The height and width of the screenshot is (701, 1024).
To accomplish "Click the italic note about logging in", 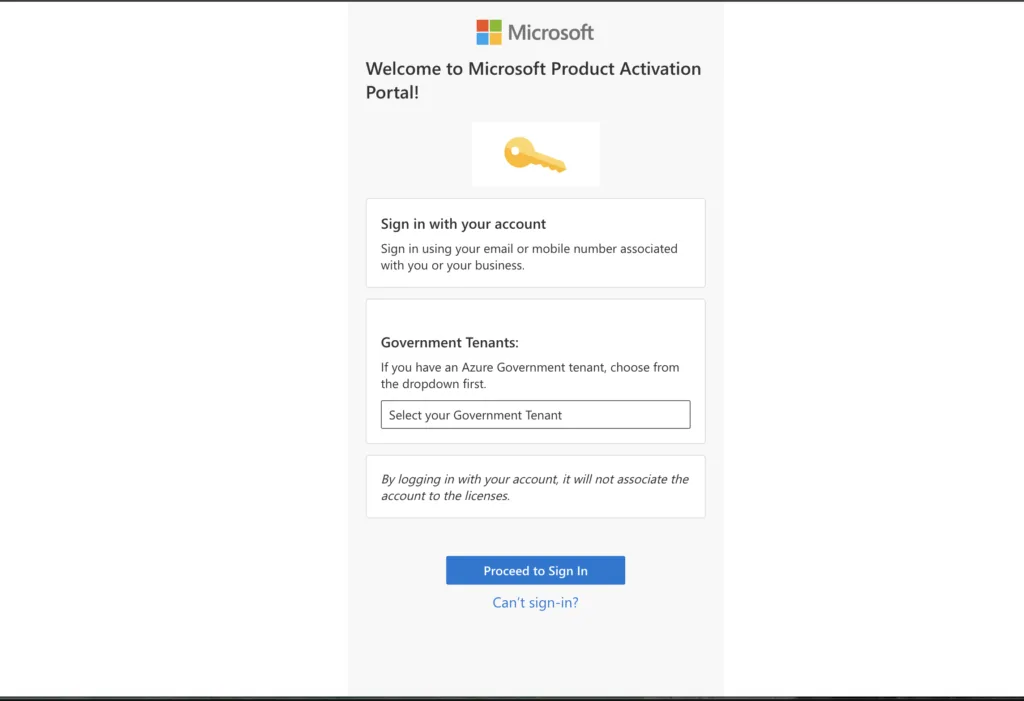I will tap(534, 487).
